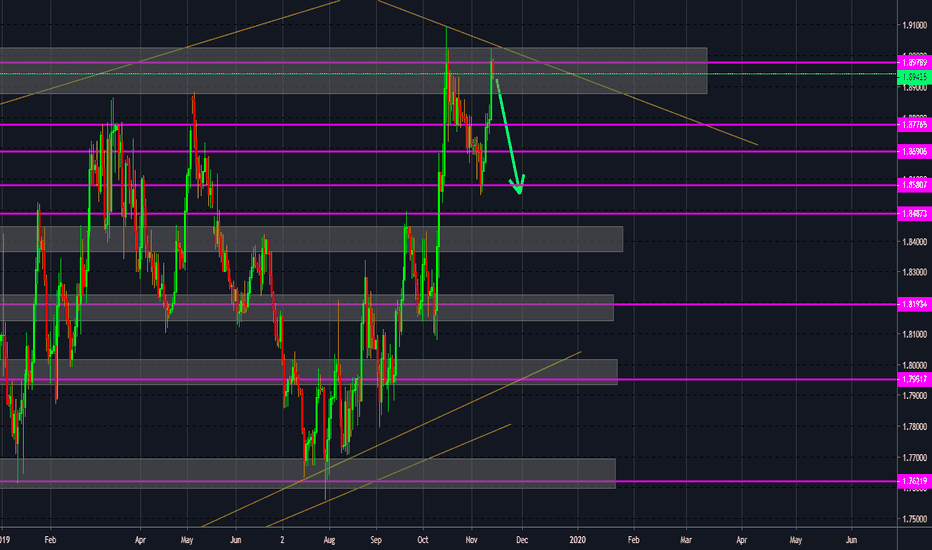The height and width of the screenshot is (550, 932).
Task: Select the 2020 year marker on time axis
Action: pos(578,537)
